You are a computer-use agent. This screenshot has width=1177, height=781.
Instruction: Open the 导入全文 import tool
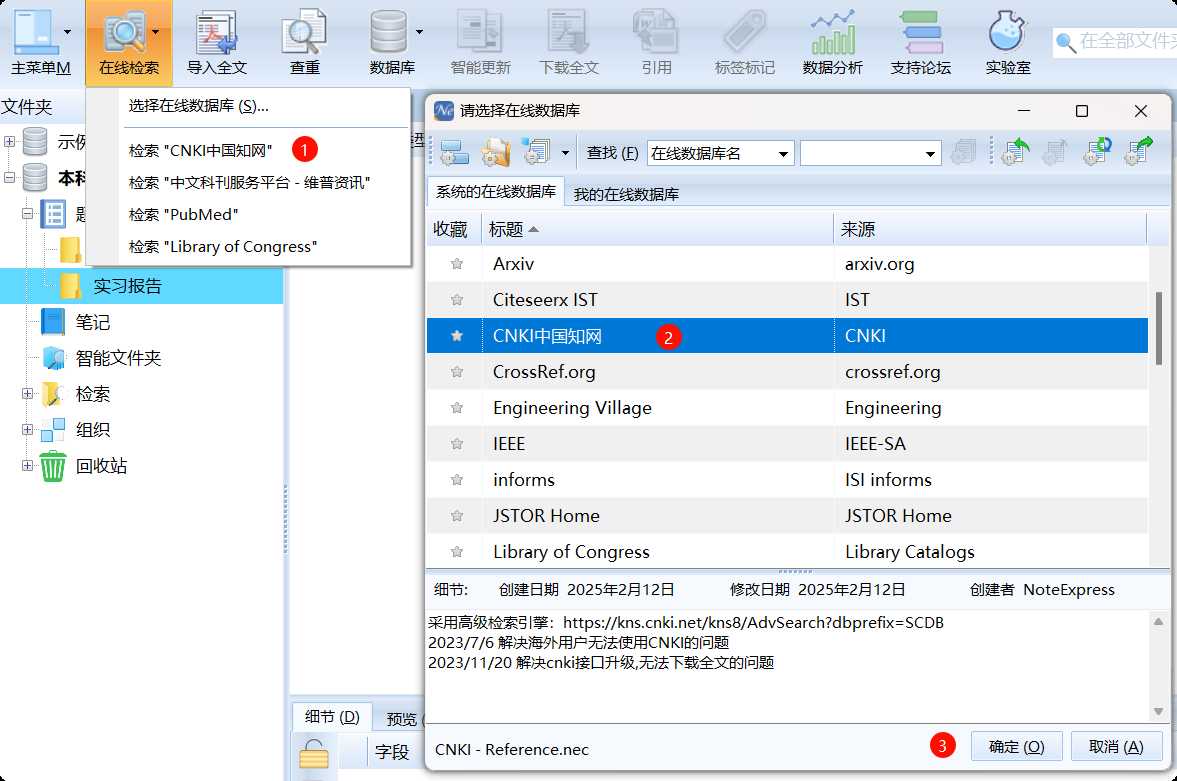216,43
